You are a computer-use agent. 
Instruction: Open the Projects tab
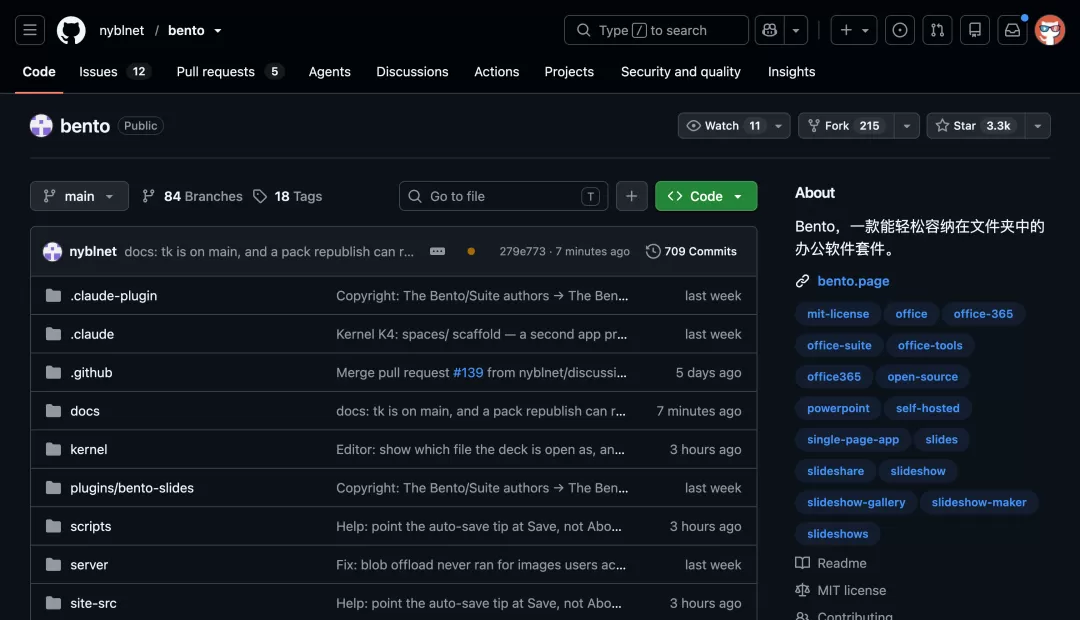[569, 72]
